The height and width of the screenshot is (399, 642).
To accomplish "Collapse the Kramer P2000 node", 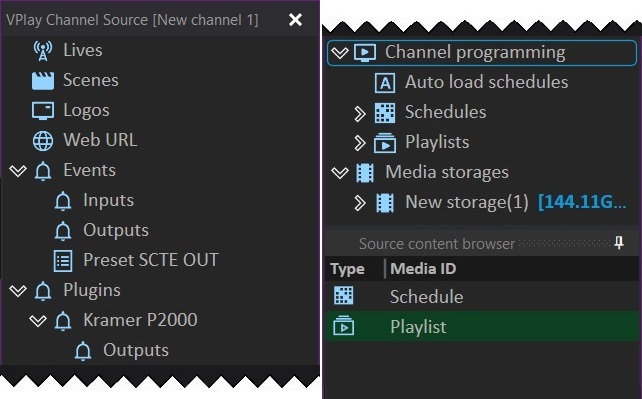I will click(x=38, y=321).
